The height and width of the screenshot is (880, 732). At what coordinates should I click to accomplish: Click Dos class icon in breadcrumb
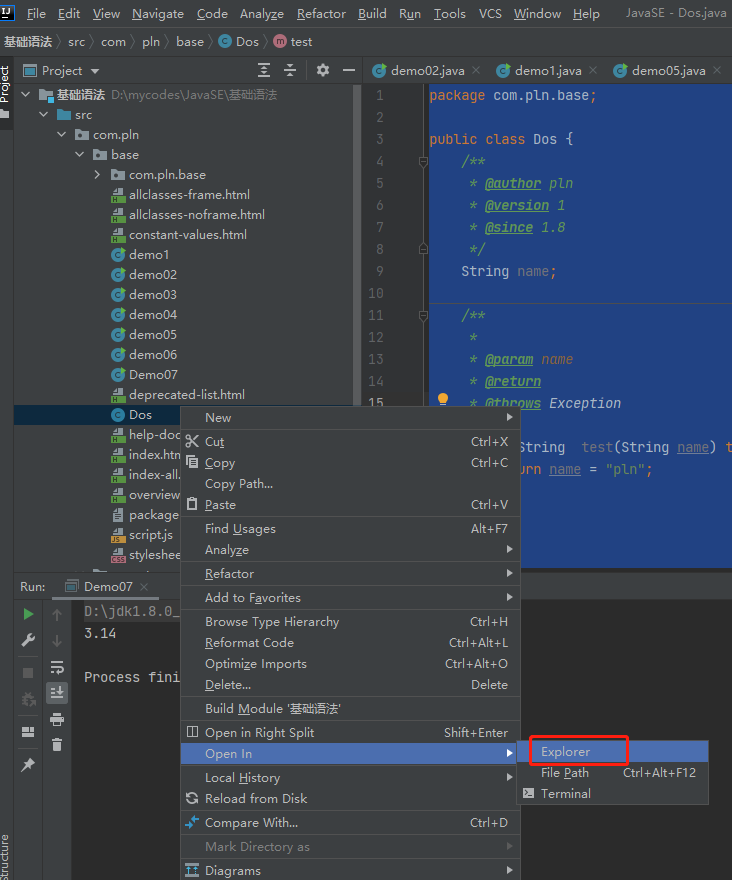click(225, 42)
